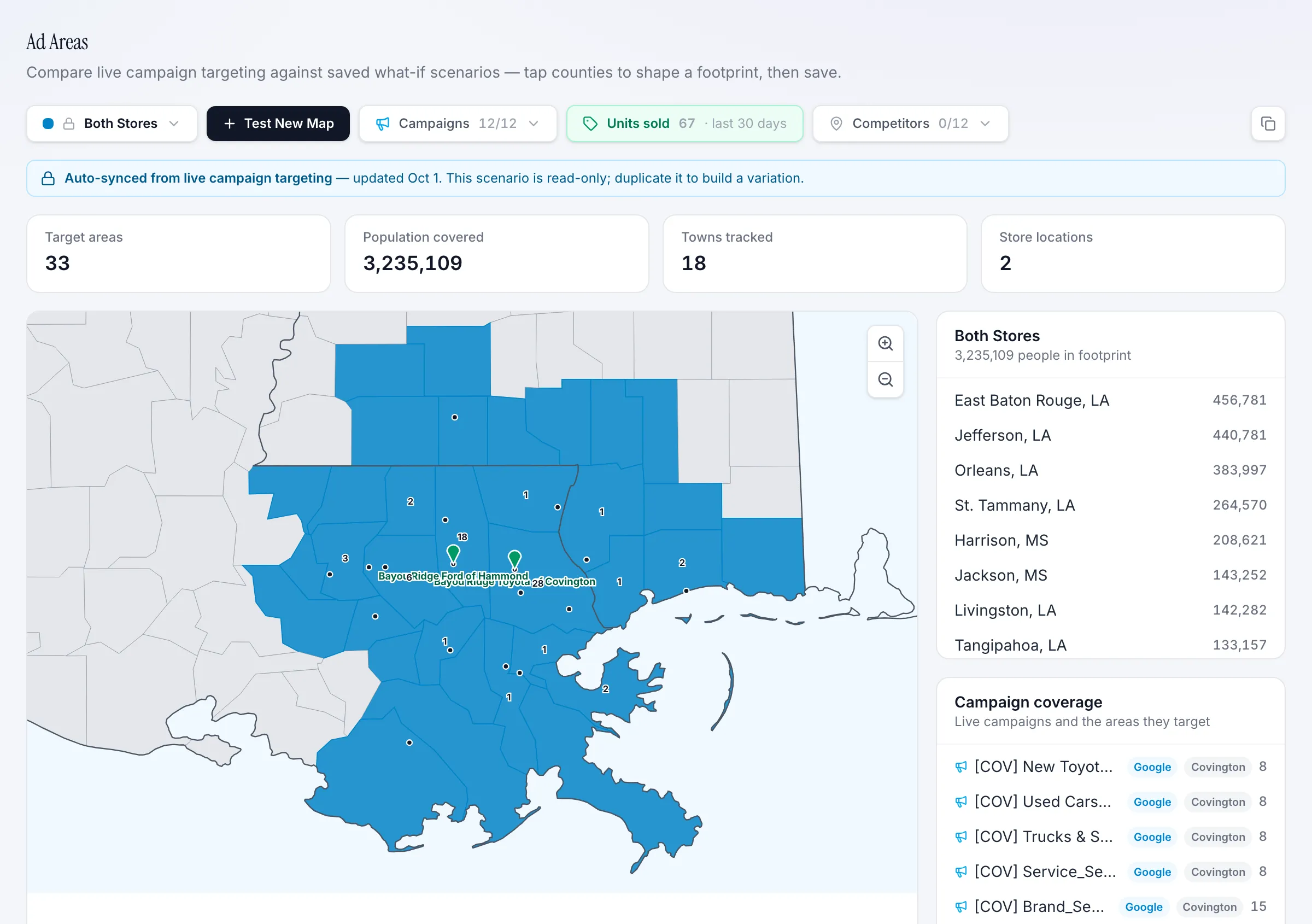Select Jefferson, LA row
The height and width of the screenshot is (924, 1312).
coord(1110,435)
